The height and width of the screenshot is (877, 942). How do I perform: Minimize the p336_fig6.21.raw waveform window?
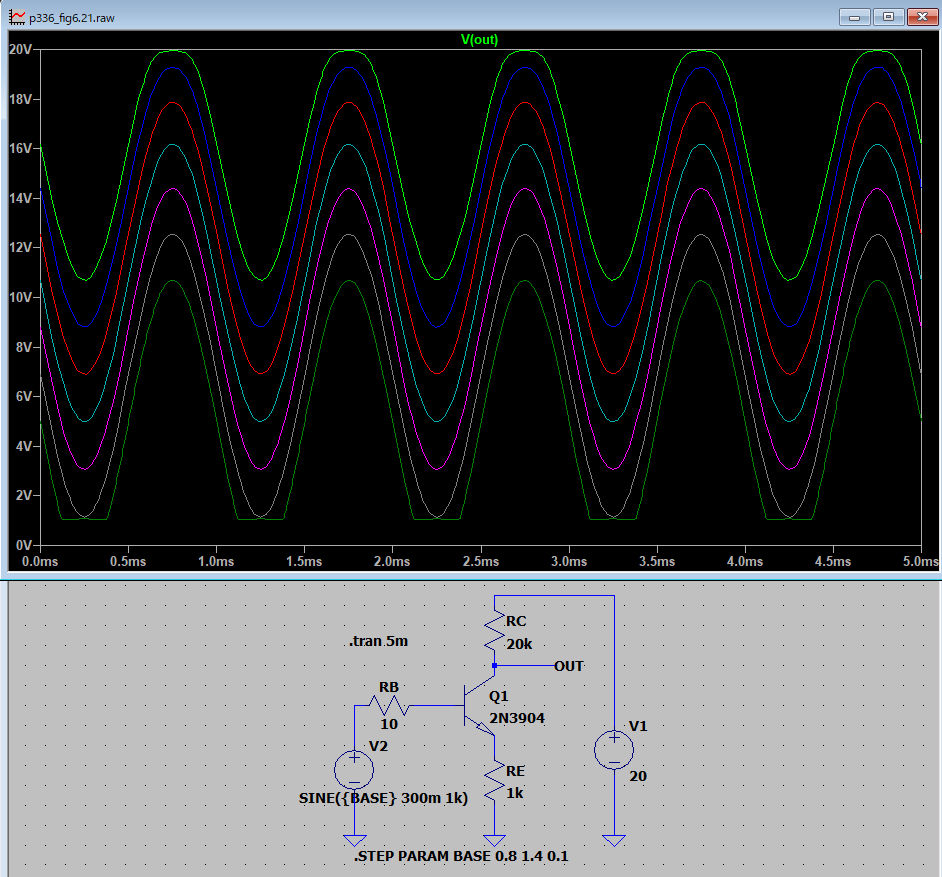pyautogui.click(x=855, y=17)
